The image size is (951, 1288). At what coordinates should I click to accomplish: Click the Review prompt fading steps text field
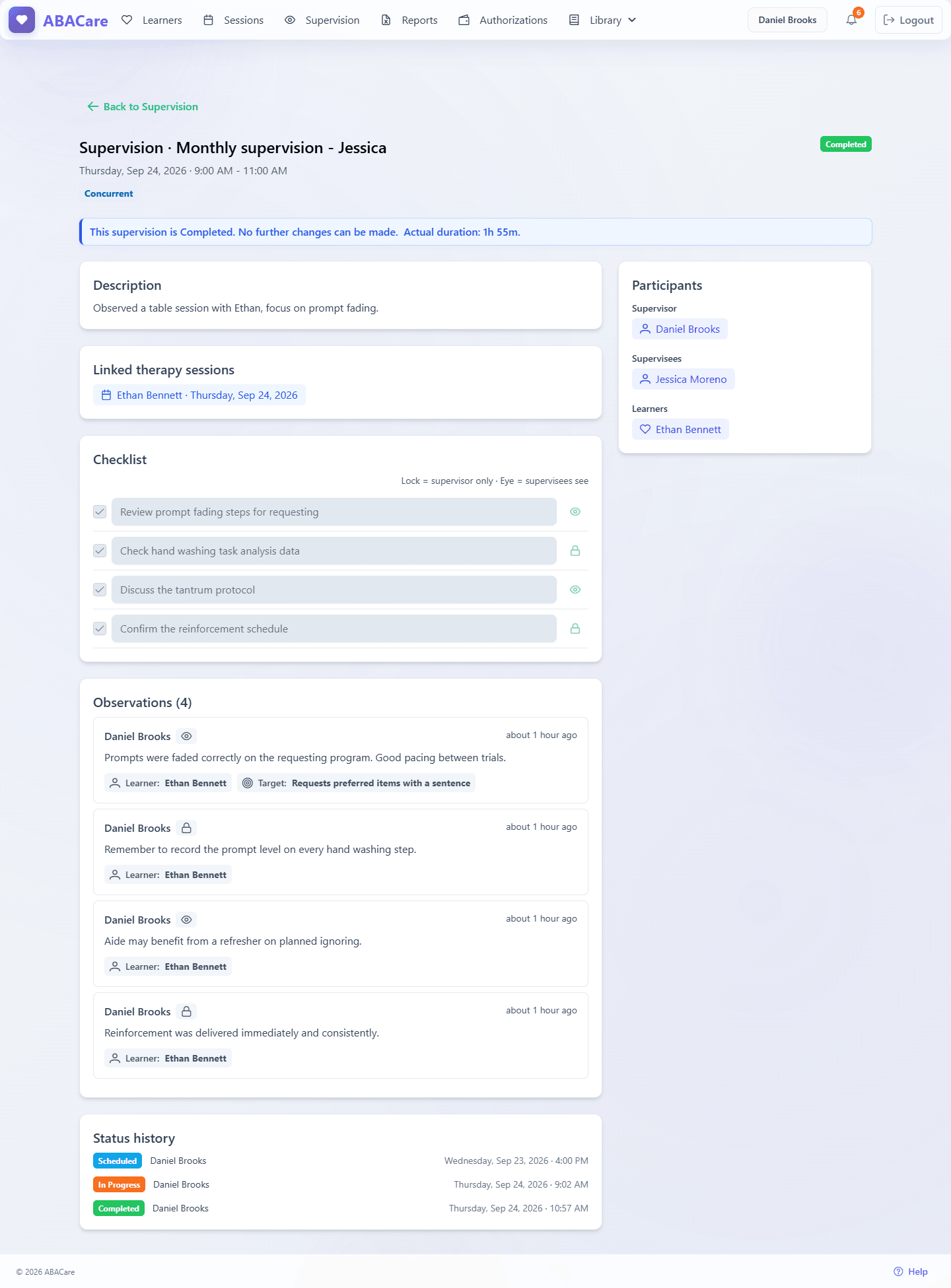point(334,512)
